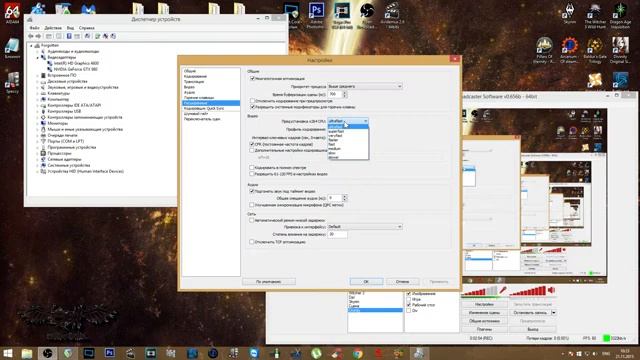This screenshot has height=360, width=640.
Task: Select the highlighted scene in OBS scenes list
Action: 375,310
